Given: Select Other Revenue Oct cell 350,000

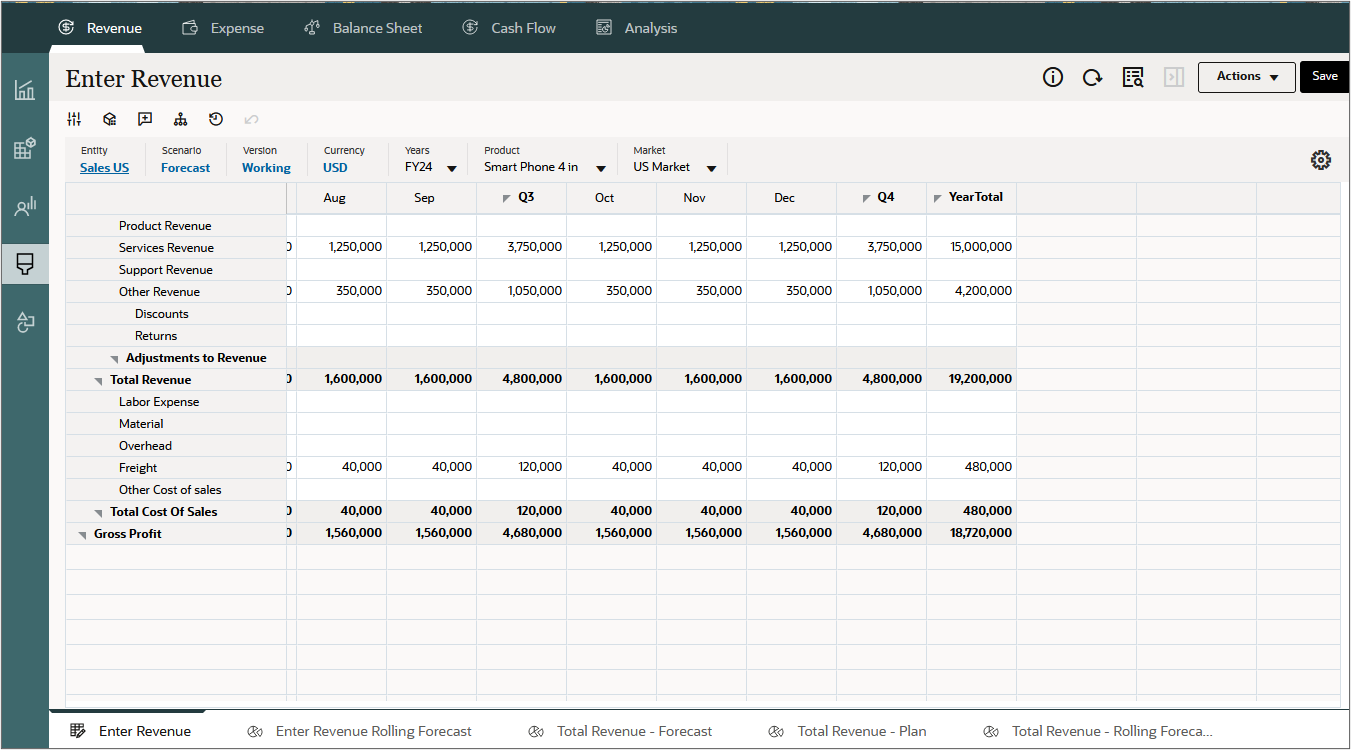Looking at the screenshot, I should (611, 291).
